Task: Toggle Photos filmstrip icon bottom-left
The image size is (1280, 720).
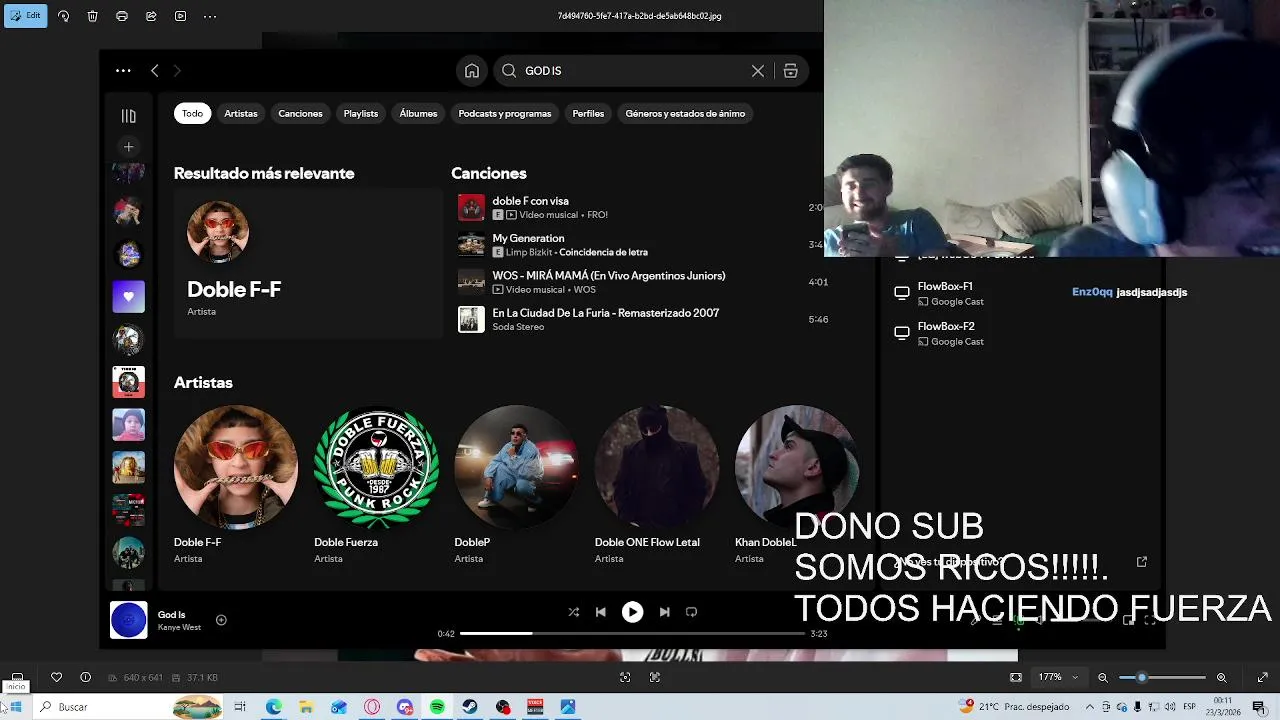Action: 18,677
